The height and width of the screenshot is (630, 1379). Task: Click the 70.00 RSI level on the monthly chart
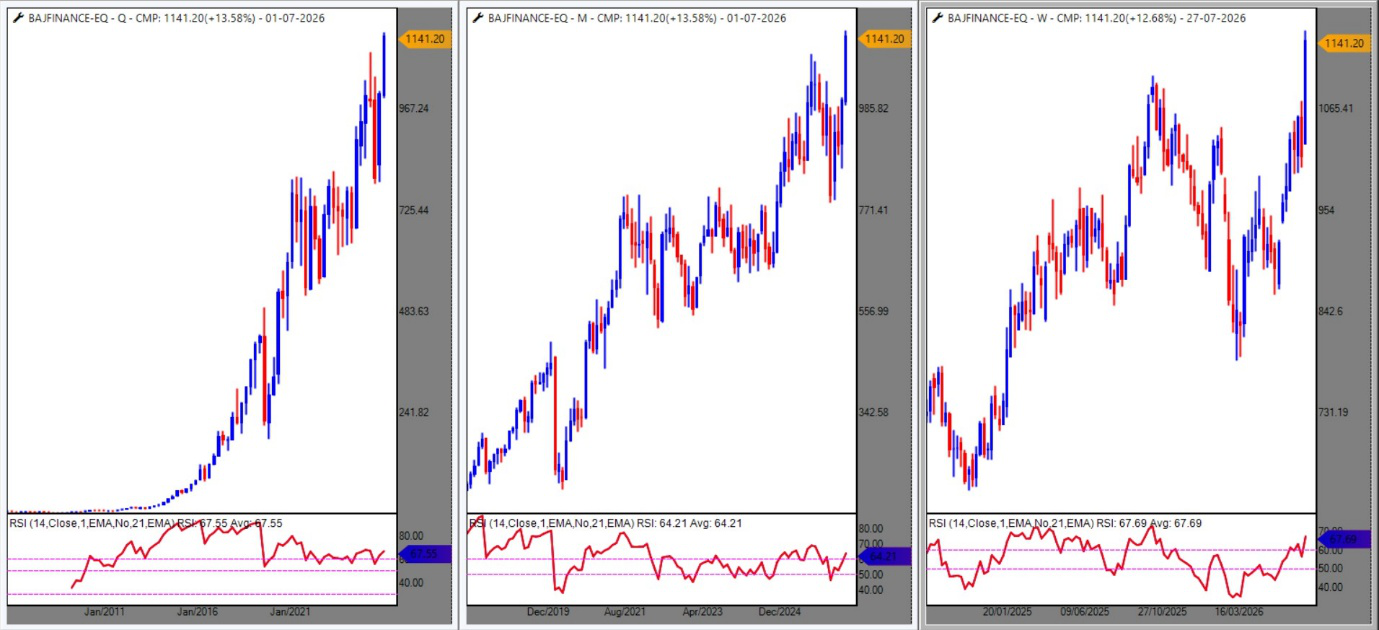(x=871, y=545)
